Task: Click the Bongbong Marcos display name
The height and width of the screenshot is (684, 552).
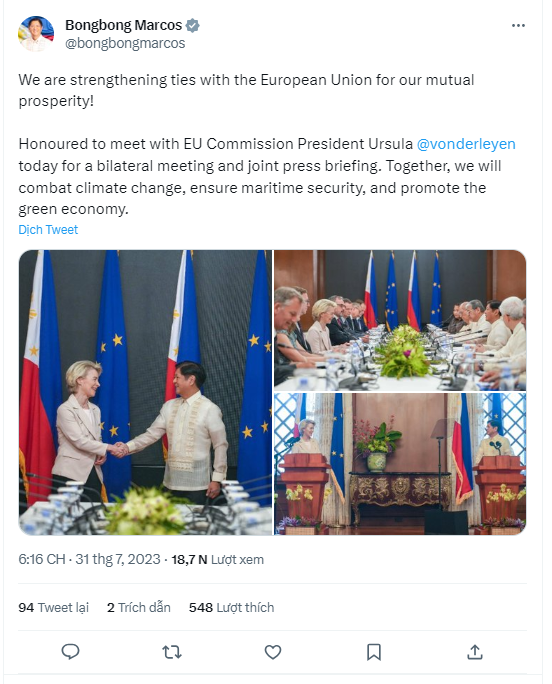Action: pos(123,25)
